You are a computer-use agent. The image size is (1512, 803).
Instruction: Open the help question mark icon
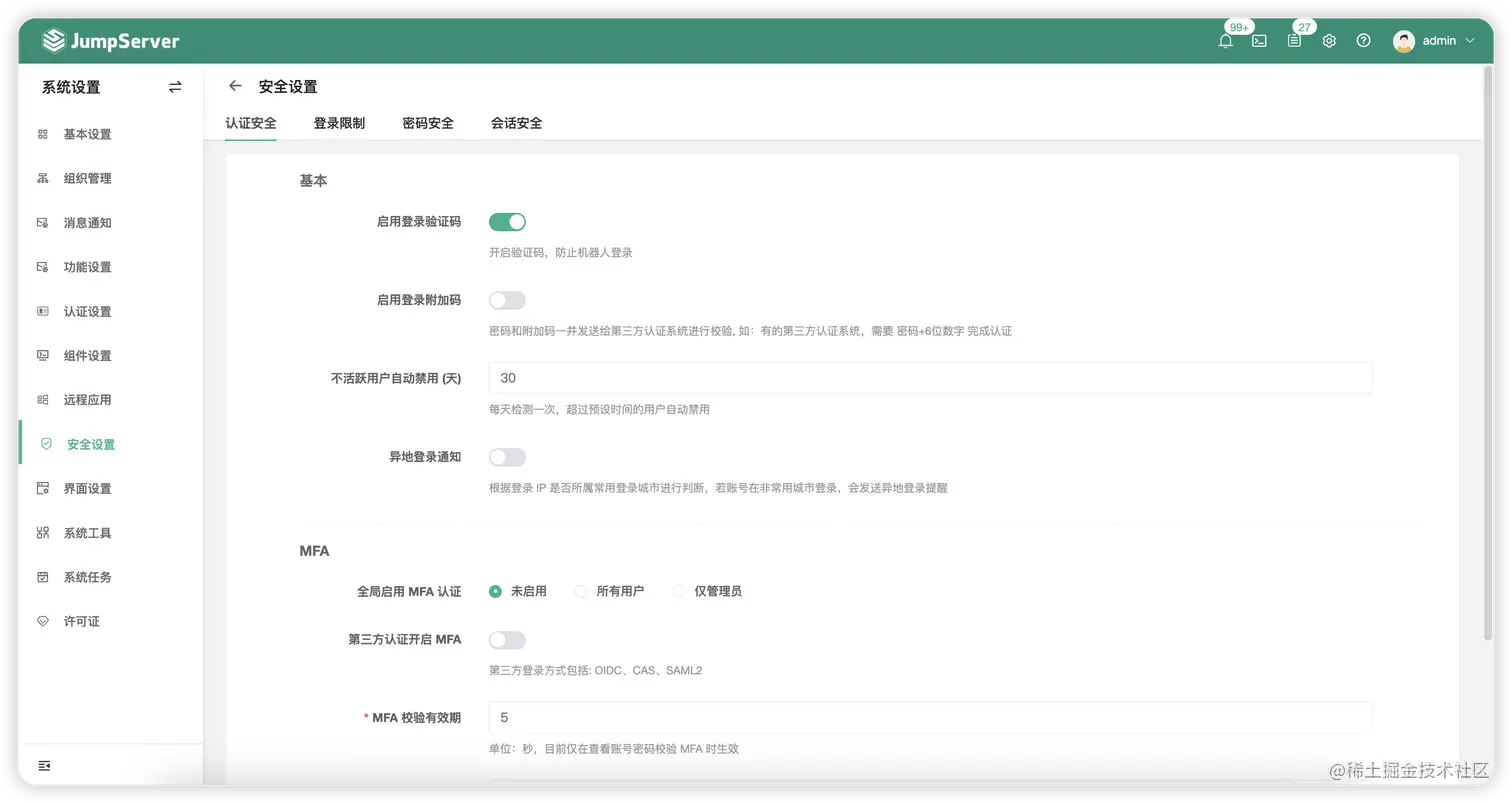pos(1363,41)
